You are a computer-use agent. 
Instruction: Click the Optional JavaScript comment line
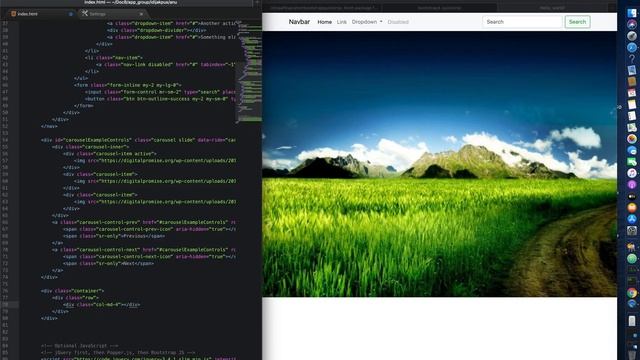pyautogui.click(x=79, y=346)
